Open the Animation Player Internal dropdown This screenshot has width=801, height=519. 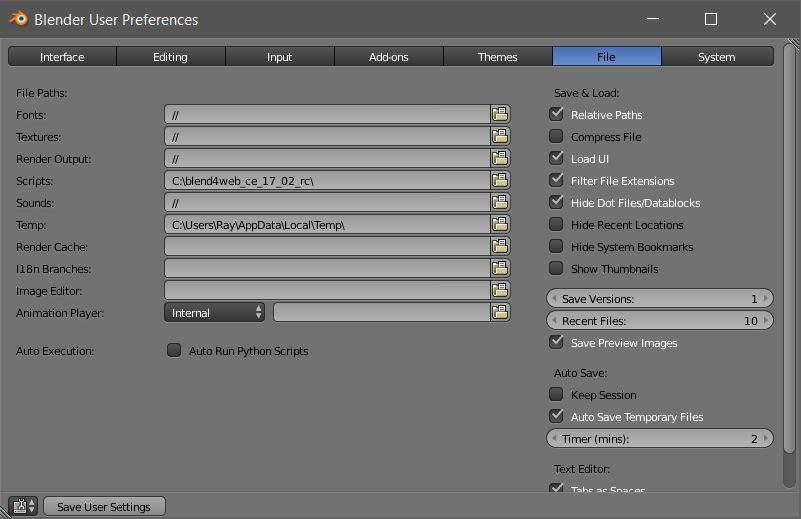(x=215, y=312)
